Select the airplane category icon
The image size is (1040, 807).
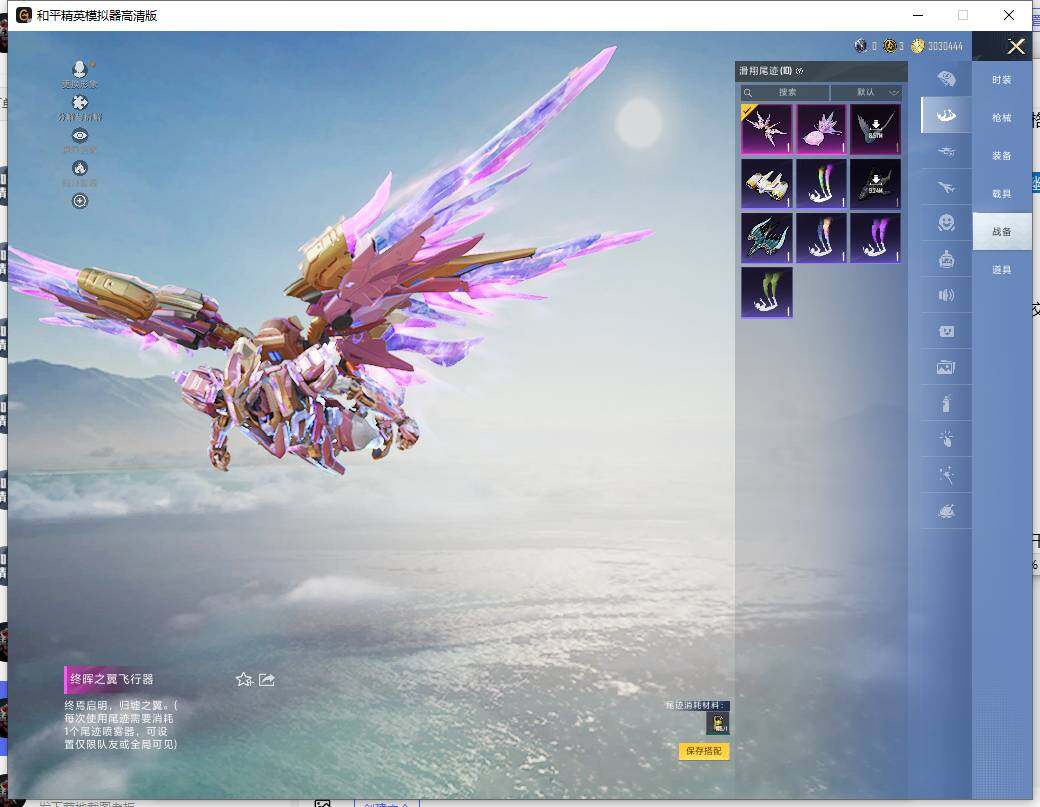tap(946, 187)
